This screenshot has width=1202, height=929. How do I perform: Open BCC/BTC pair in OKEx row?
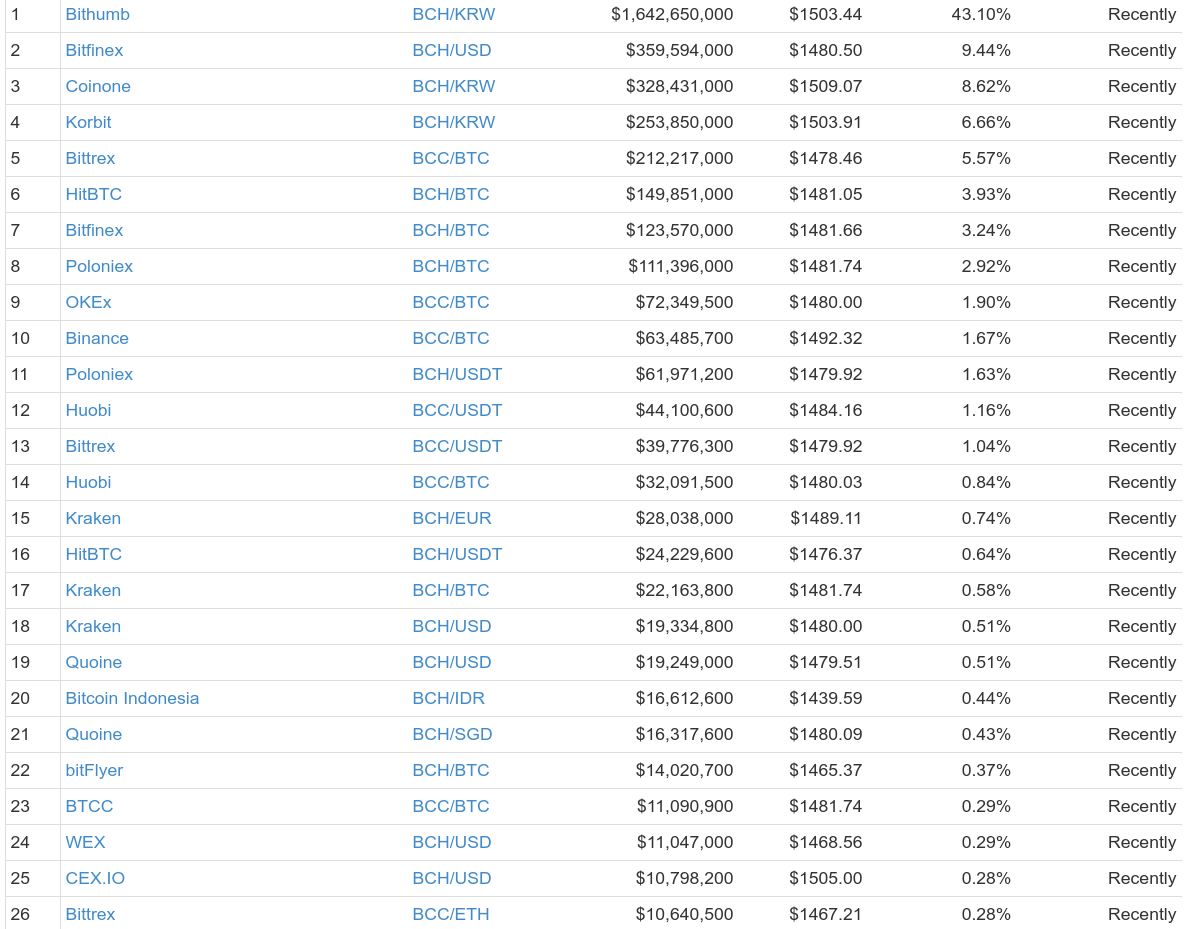pos(450,302)
